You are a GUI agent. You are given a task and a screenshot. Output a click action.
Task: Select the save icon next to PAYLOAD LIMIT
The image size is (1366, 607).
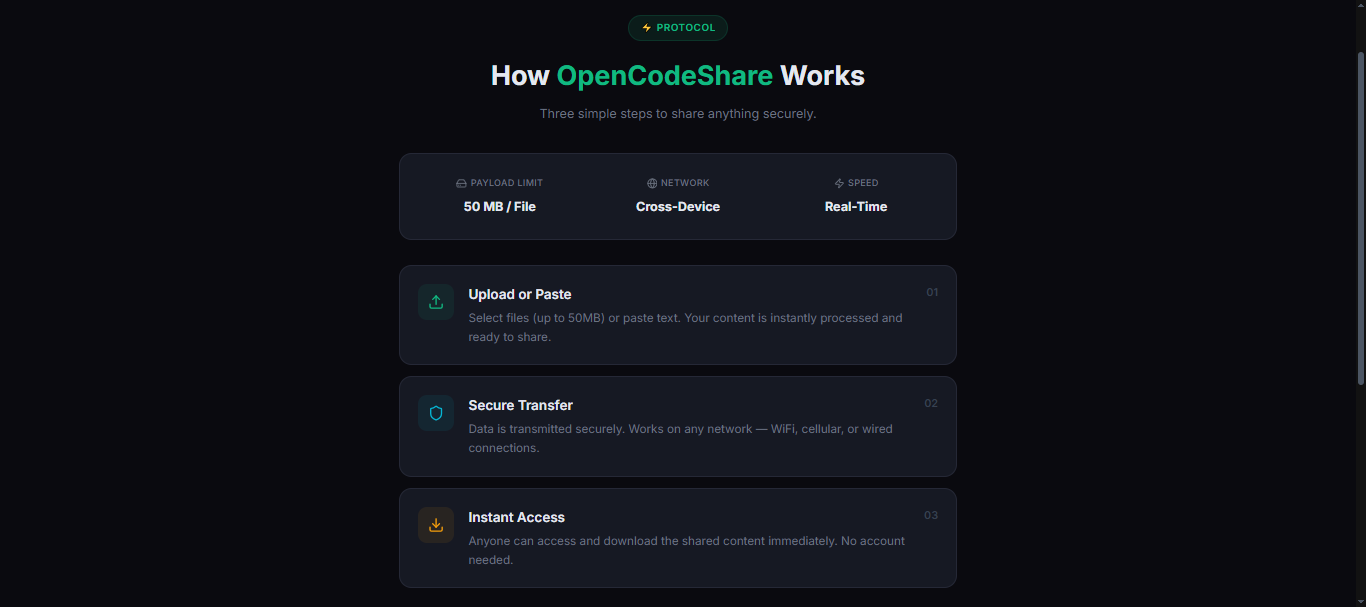coord(460,183)
